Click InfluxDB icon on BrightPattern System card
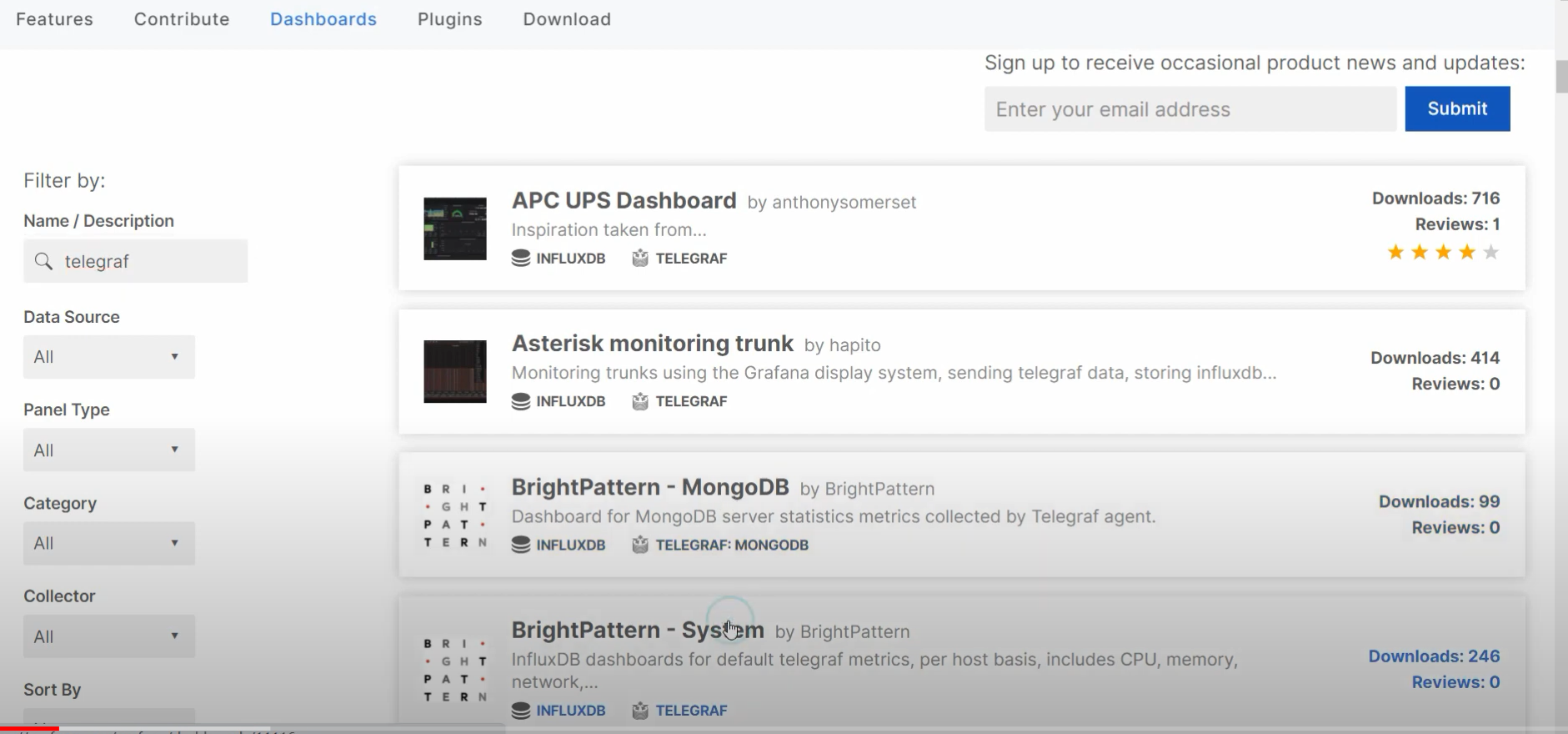 (x=521, y=711)
